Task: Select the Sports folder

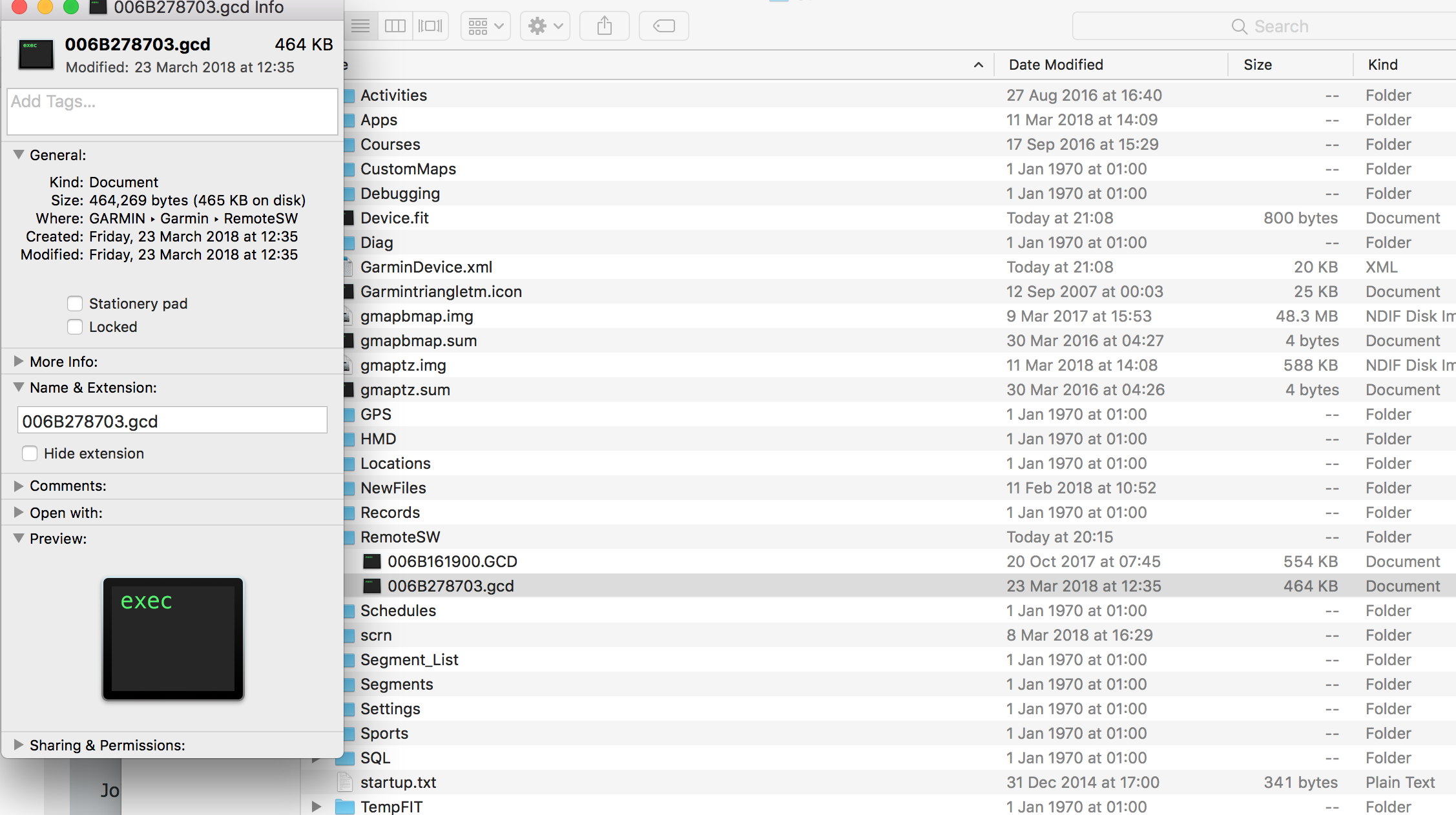Action: [x=384, y=733]
